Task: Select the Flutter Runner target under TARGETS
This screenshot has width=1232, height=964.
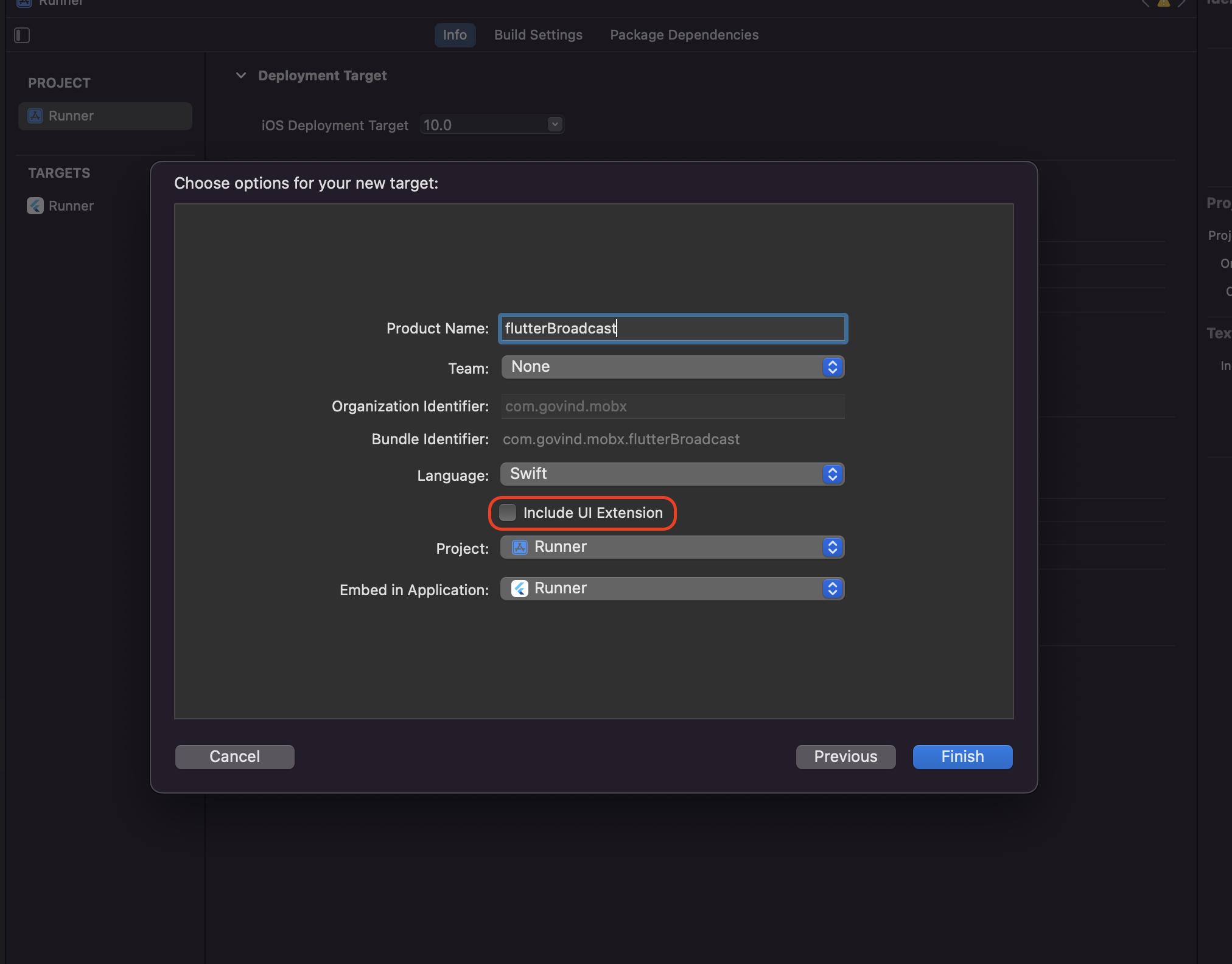Action: click(35, 206)
